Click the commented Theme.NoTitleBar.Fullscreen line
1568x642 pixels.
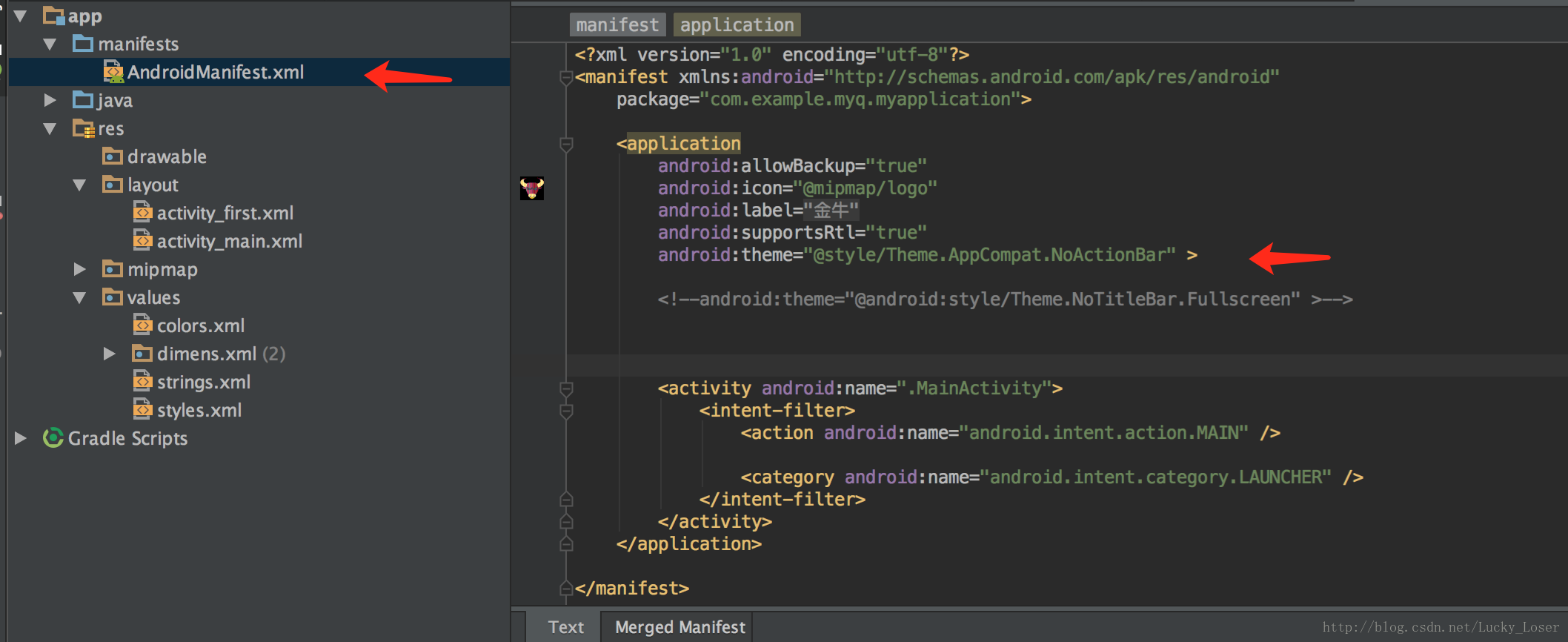1005,300
